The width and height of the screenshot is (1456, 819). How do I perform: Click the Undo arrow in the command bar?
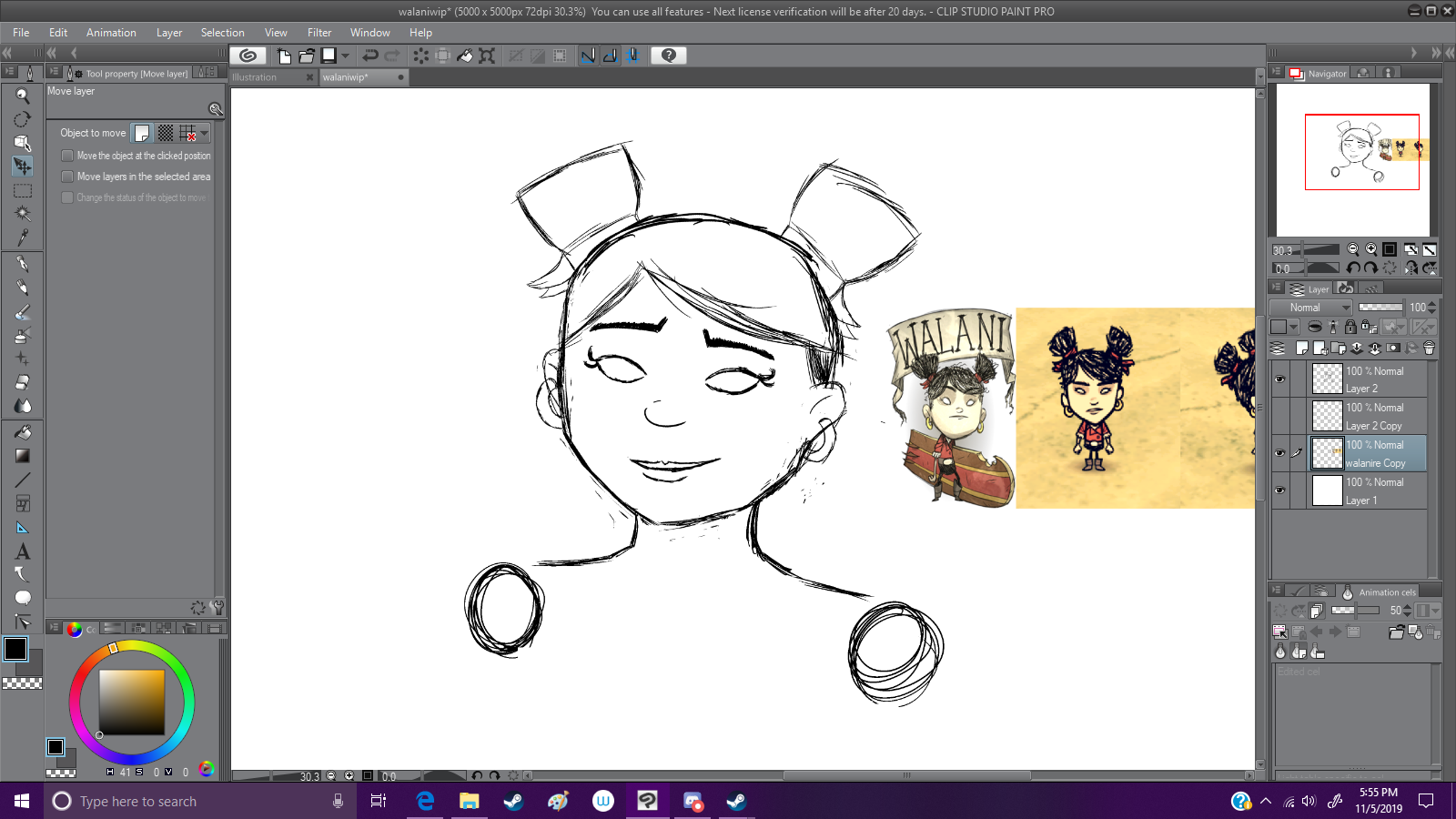click(370, 56)
